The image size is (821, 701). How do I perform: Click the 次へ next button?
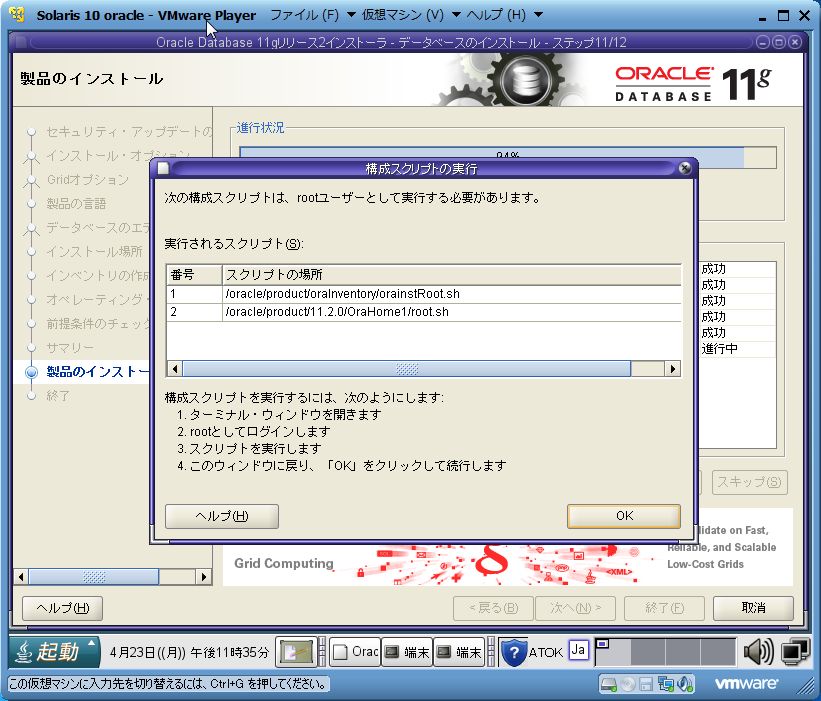point(575,608)
